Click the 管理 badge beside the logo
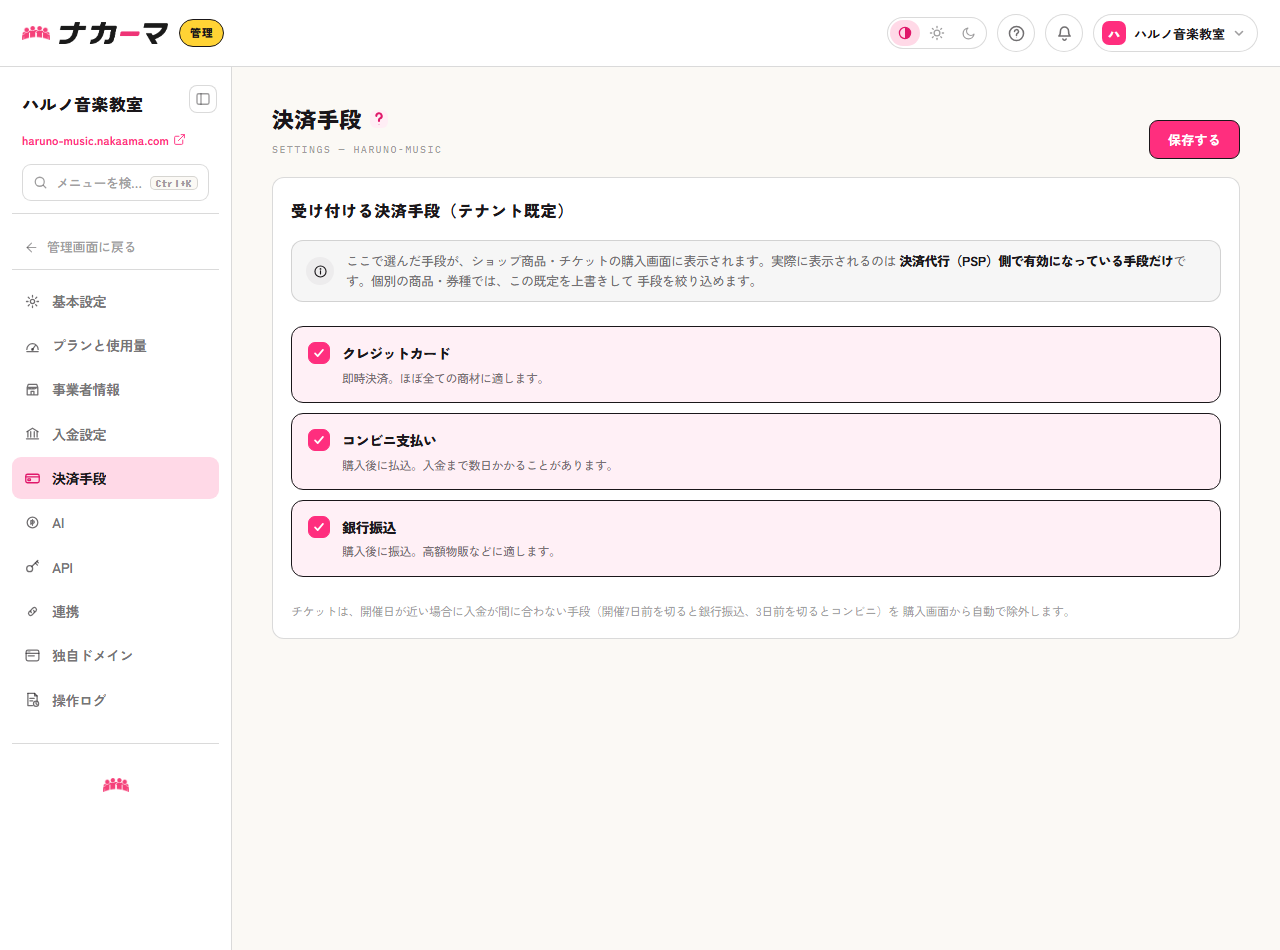The height and width of the screenshot is (950, 1280). [201, 33]
